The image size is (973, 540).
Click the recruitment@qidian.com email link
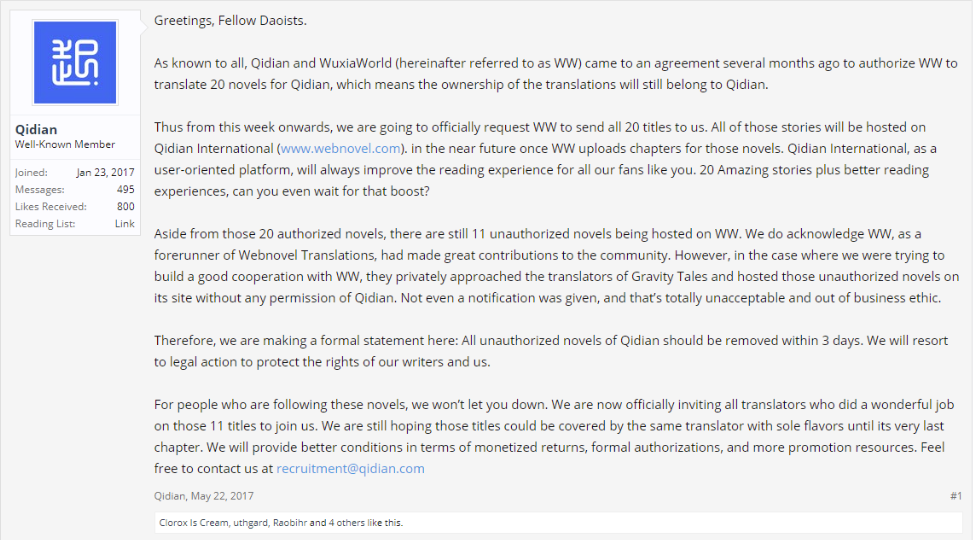350,468
